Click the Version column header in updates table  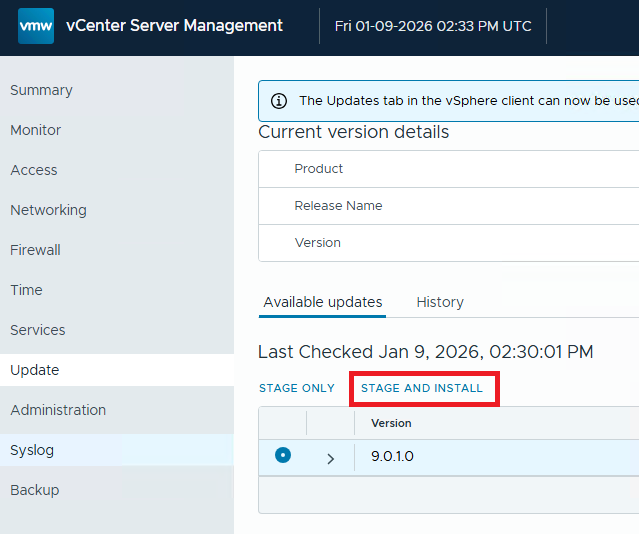pyautogui.click(x=391, y=423)
